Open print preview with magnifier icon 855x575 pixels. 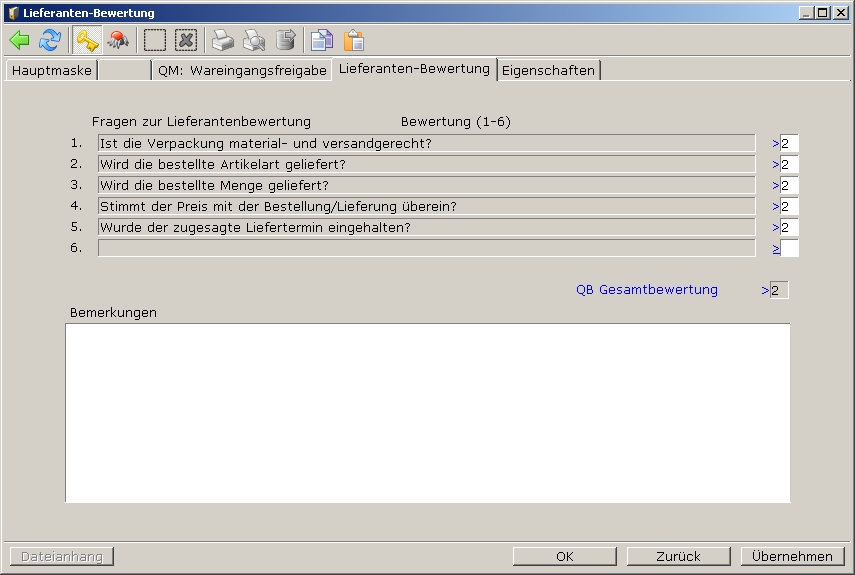pos(254,40)
